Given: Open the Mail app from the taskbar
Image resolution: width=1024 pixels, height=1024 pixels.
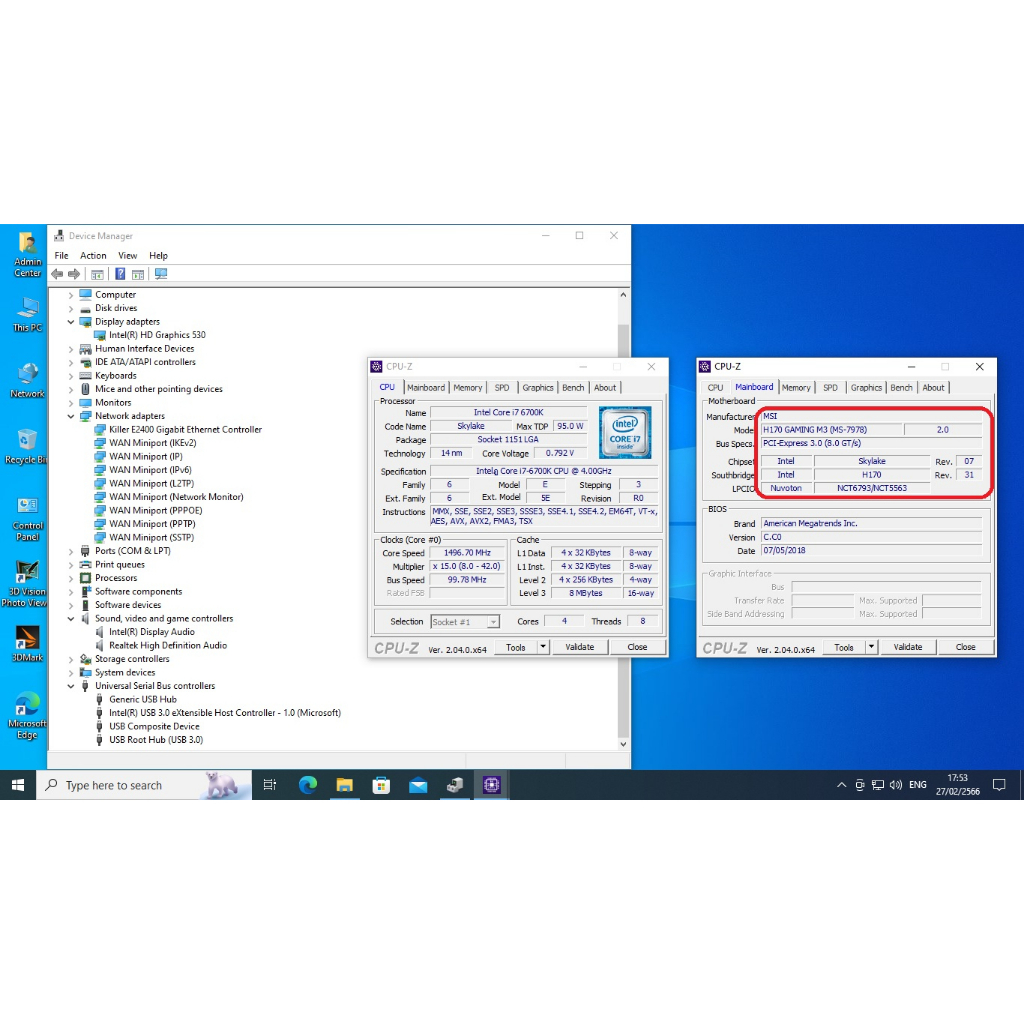Looking at the screenshot, I should 418,785.
